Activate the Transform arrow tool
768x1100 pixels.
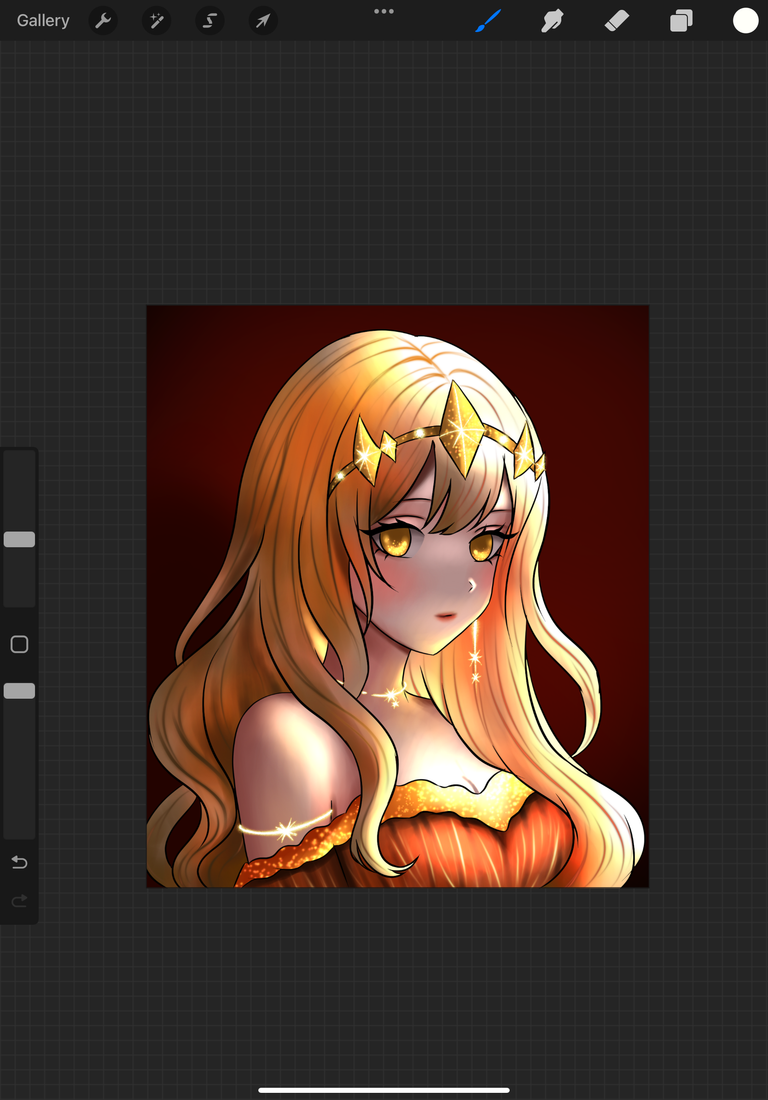263,20
